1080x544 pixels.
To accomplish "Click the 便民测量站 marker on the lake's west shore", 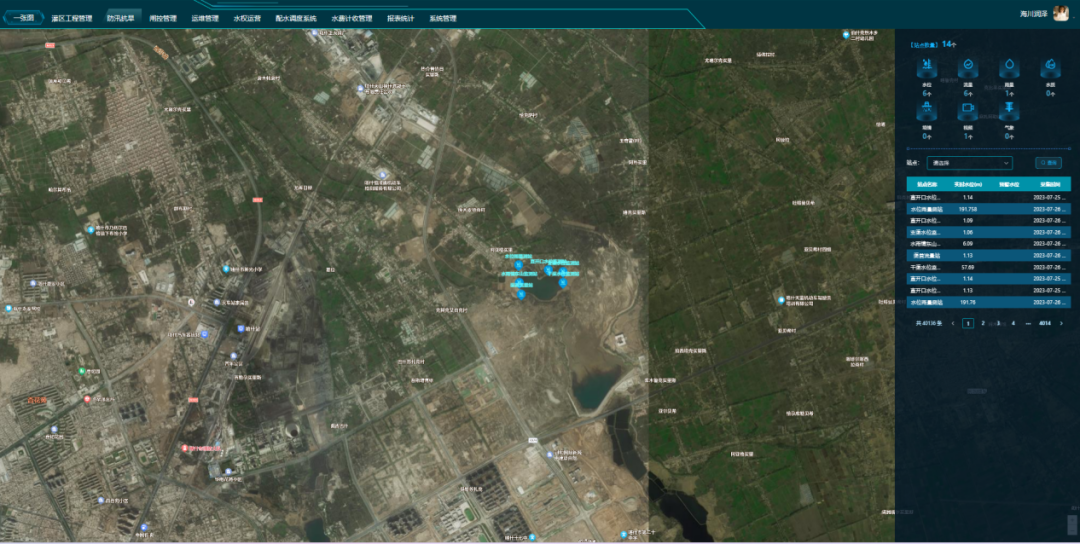I will pos(521,284).
